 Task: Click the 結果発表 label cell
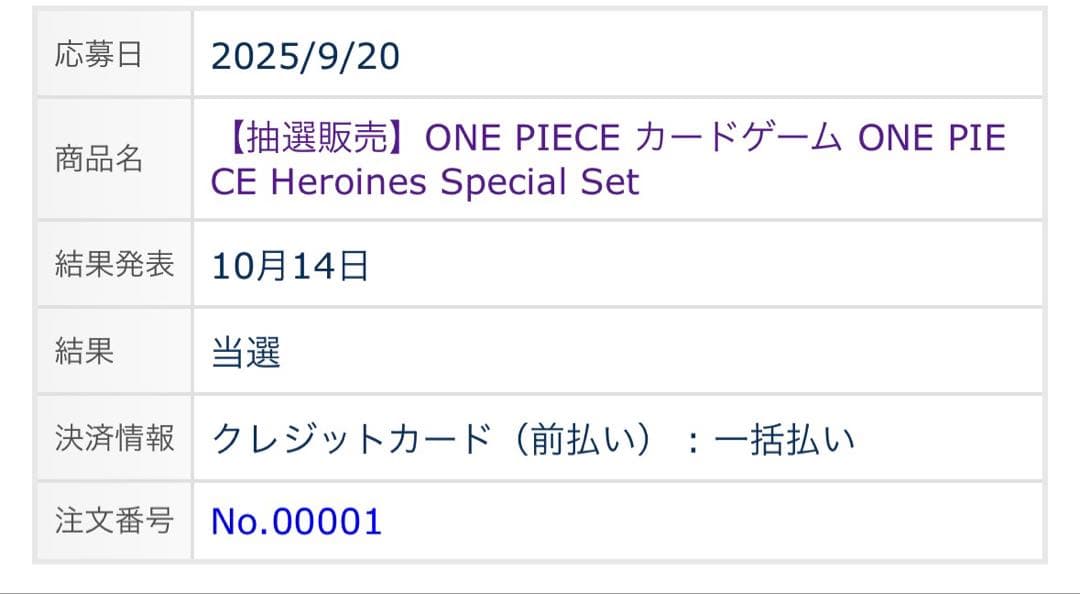coord(114,265)
